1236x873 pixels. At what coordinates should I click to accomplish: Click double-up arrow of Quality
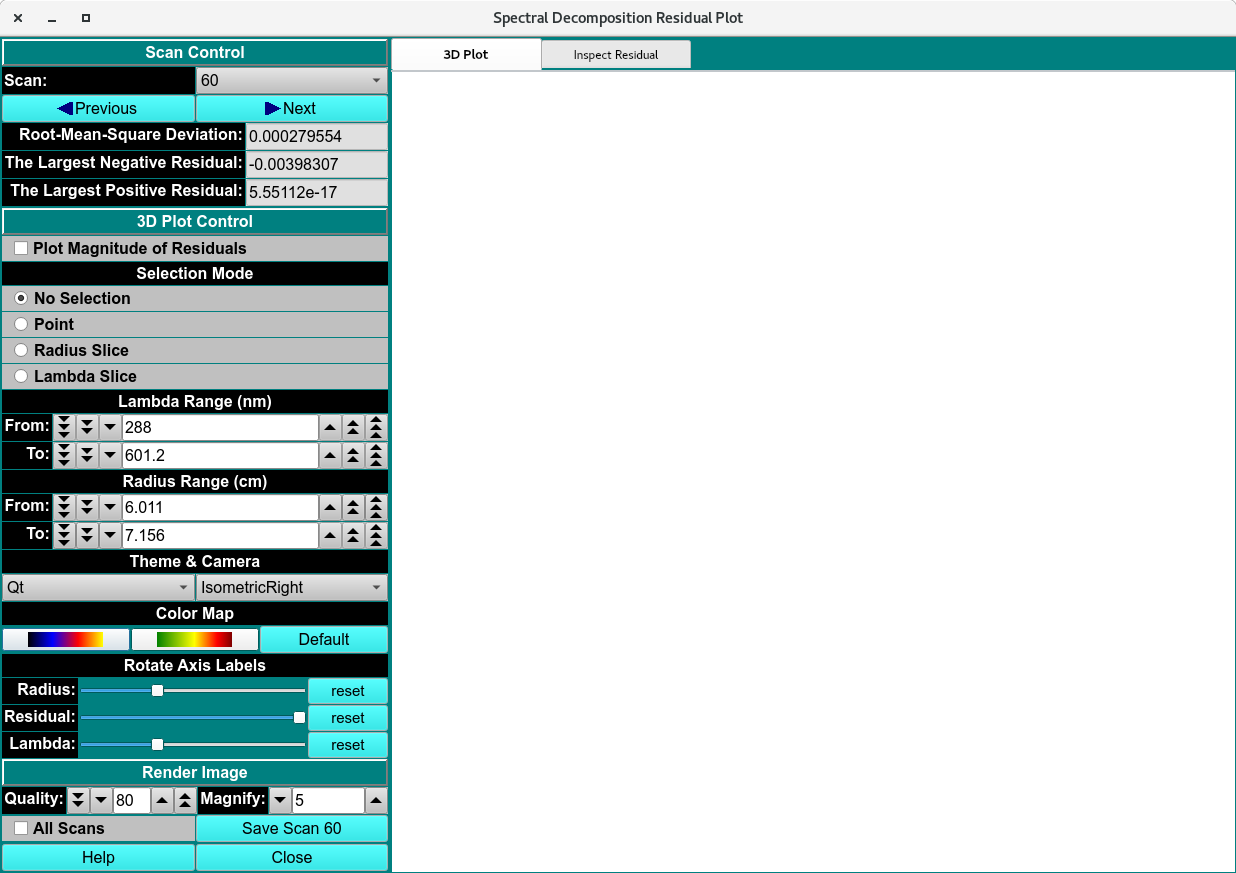click(x=185, y=800)
